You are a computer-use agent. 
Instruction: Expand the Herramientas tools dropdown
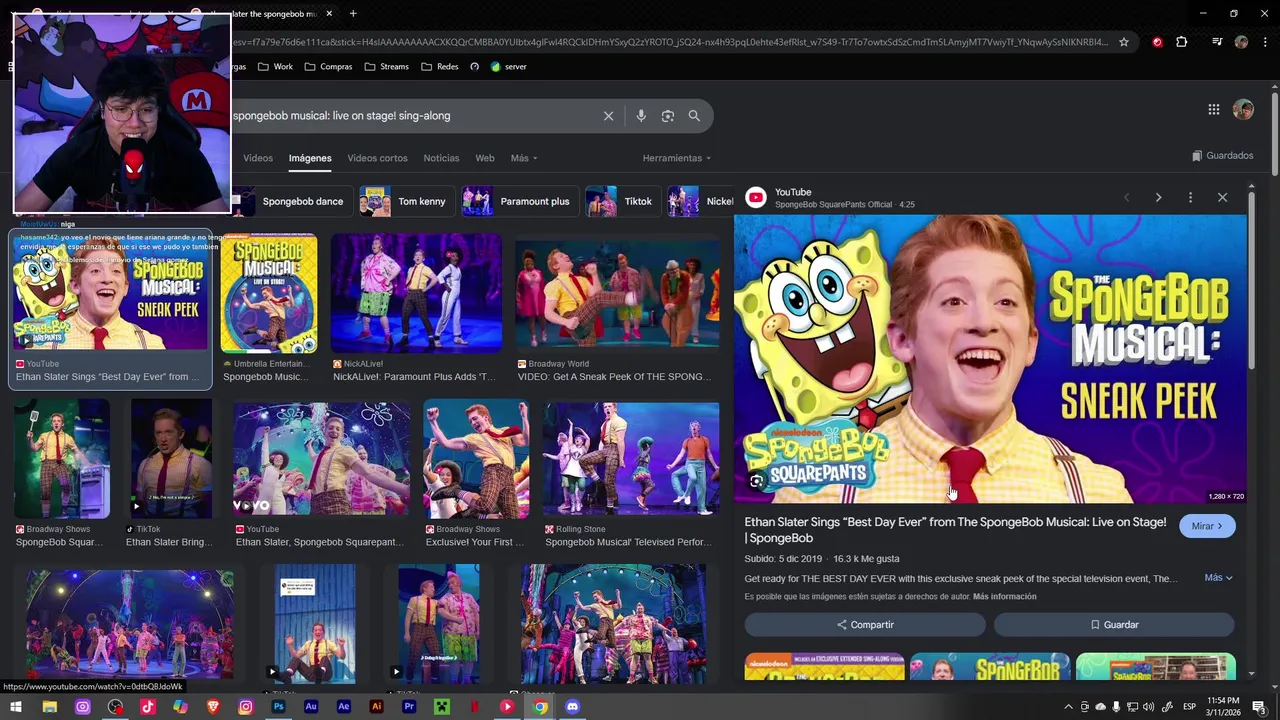coord(677,158)
